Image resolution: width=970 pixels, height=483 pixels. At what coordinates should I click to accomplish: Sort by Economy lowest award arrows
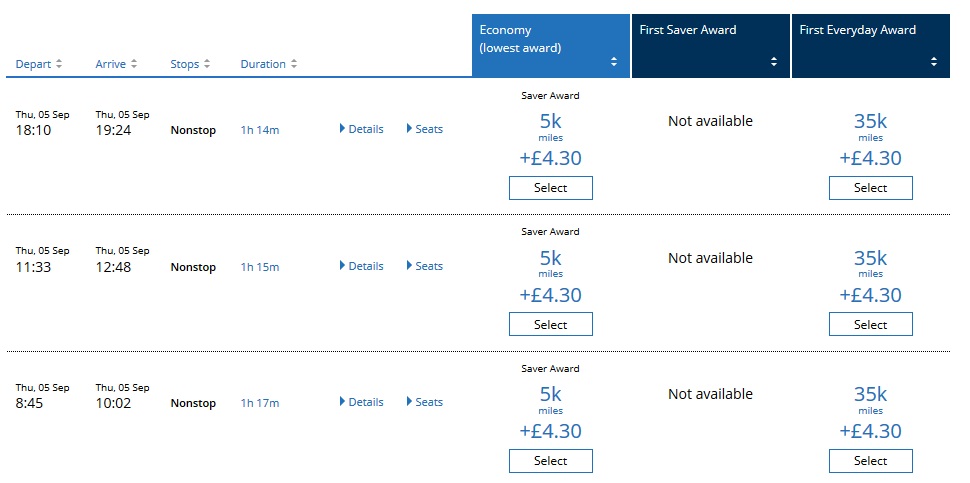pos(614,62)
